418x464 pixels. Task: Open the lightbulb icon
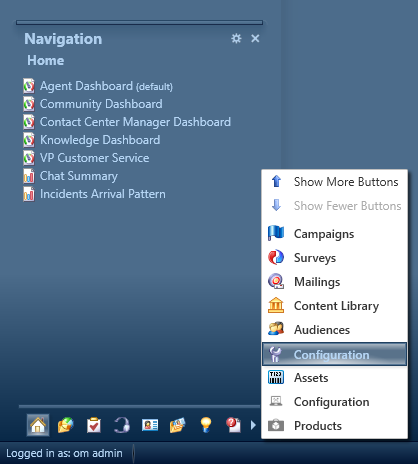tap(206, 425)
